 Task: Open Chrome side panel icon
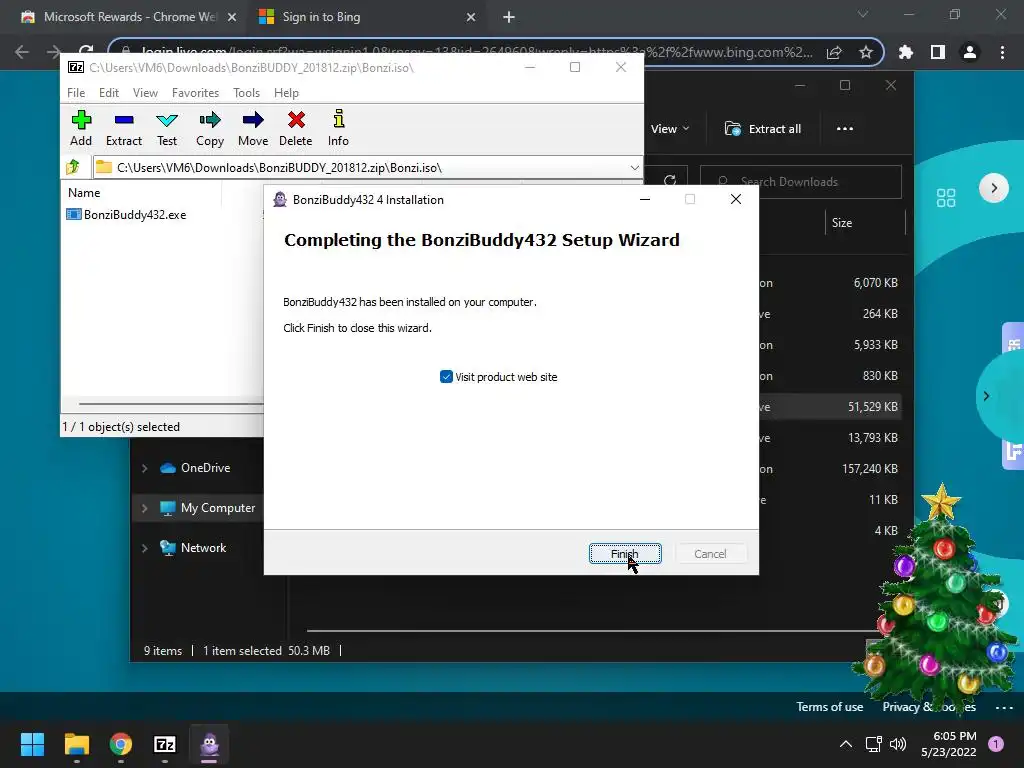click(x=938, y=52)
